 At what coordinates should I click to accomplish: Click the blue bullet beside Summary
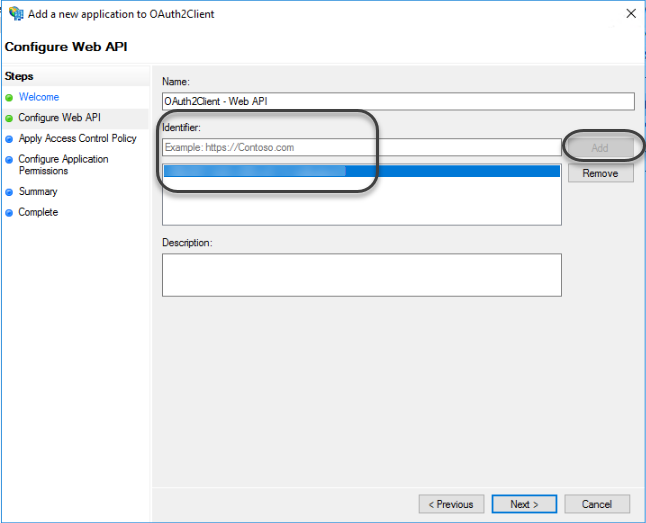point(9,192)
